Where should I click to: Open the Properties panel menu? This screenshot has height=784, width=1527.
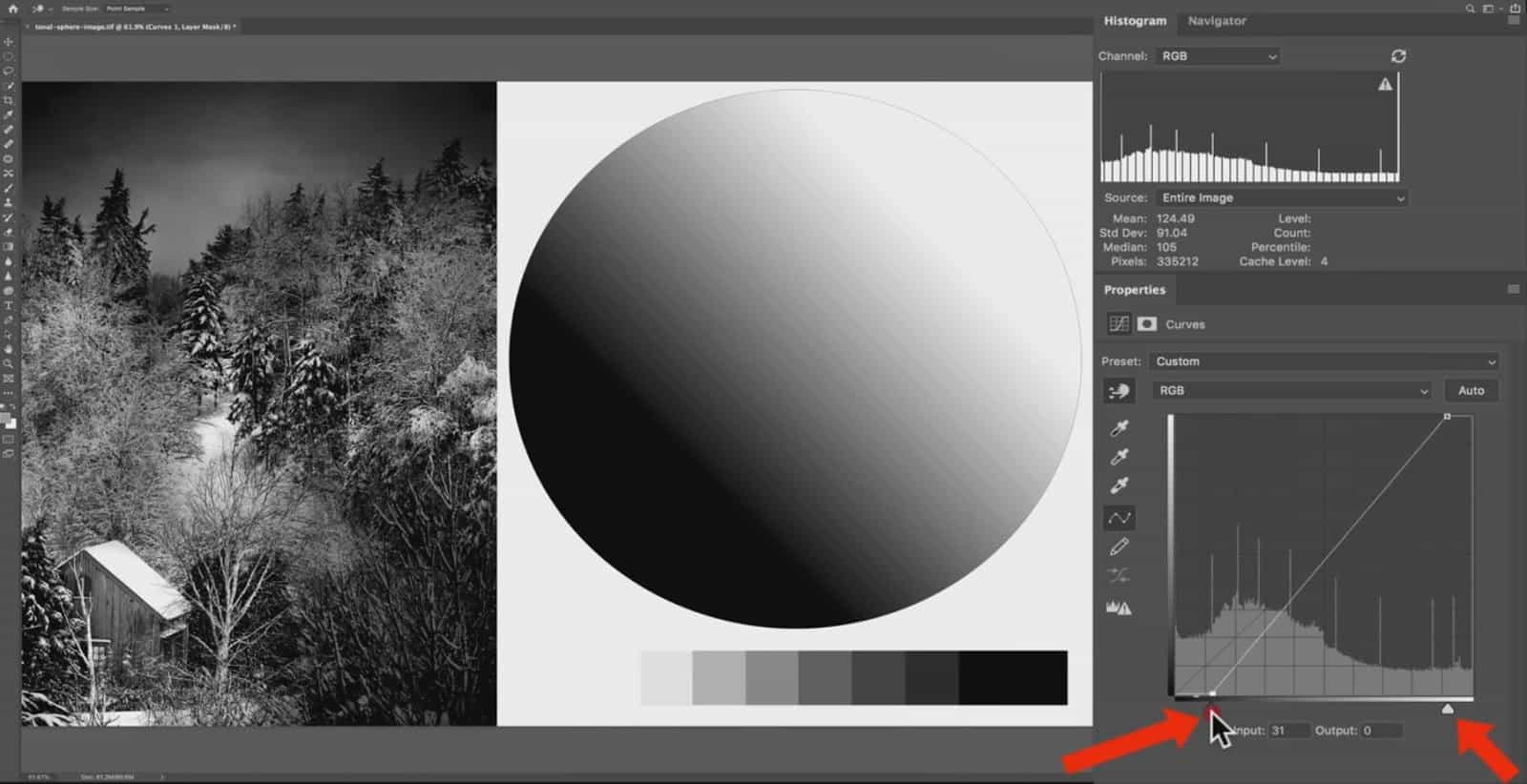tap(1513, 289)
